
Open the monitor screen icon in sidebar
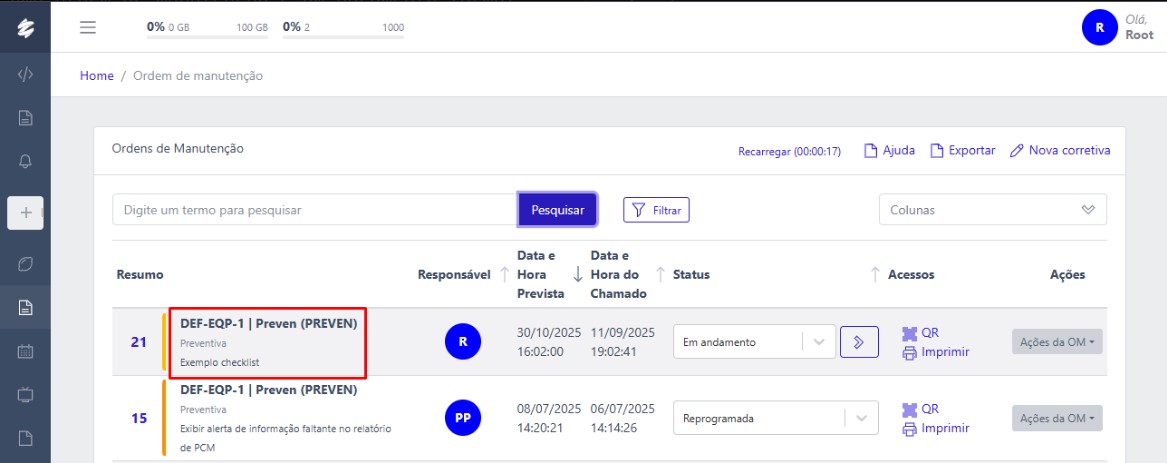(x=25, y=394)
